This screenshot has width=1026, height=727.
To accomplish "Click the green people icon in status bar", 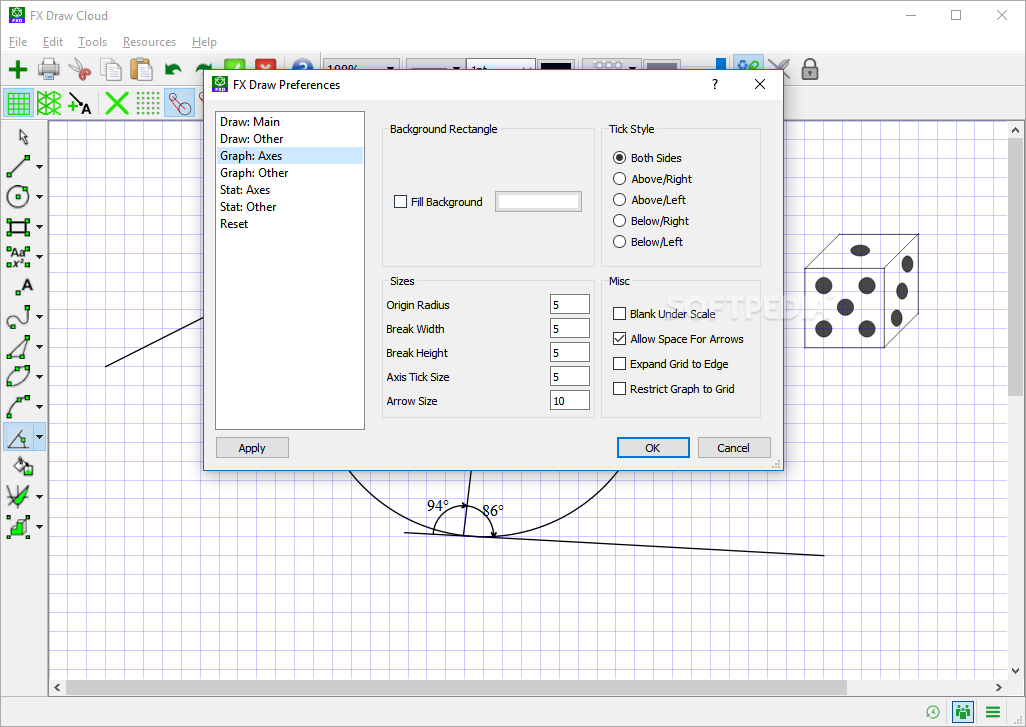I will [x=963, y=711].
